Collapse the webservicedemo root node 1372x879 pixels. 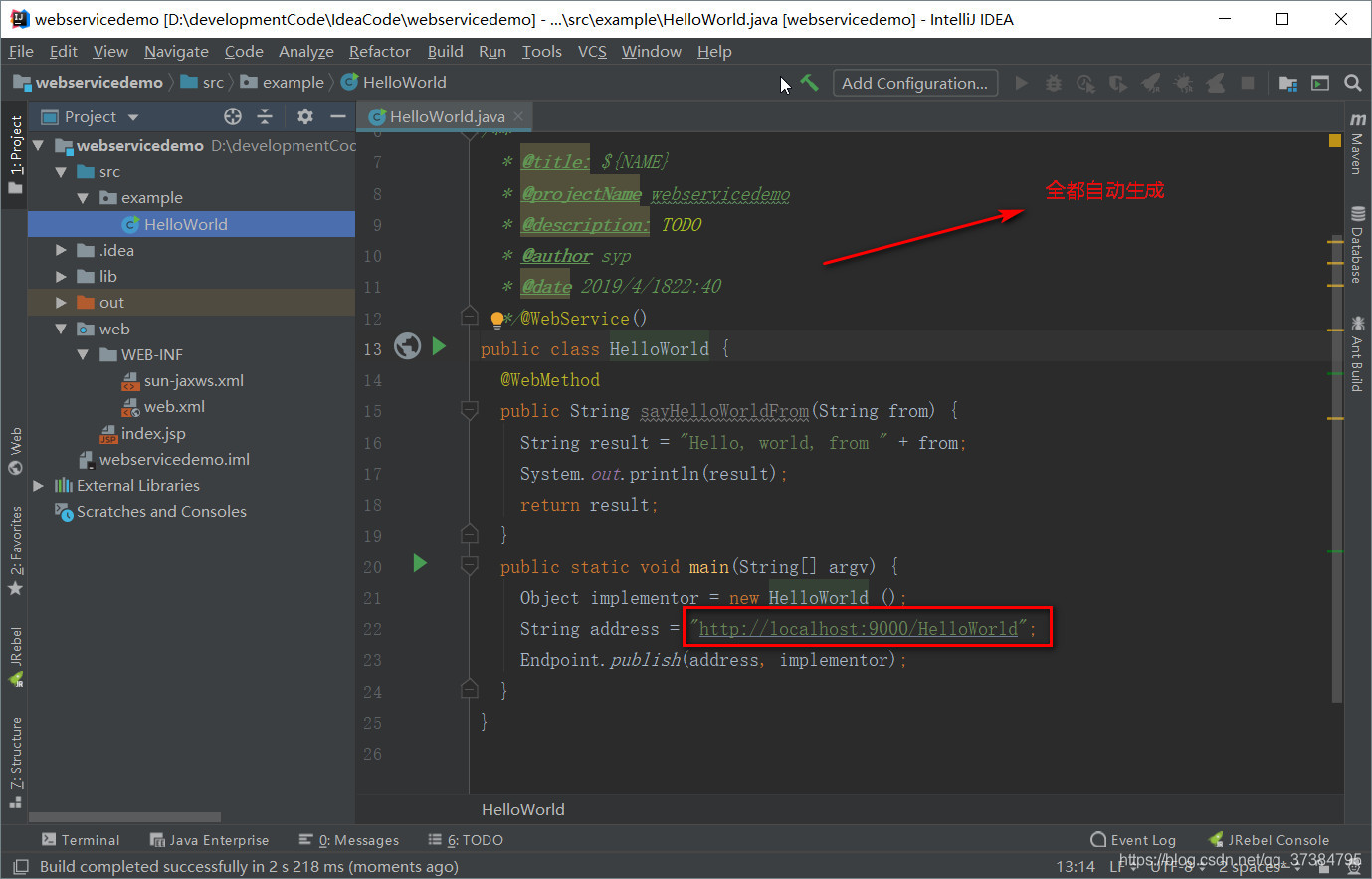pos(38,145)
